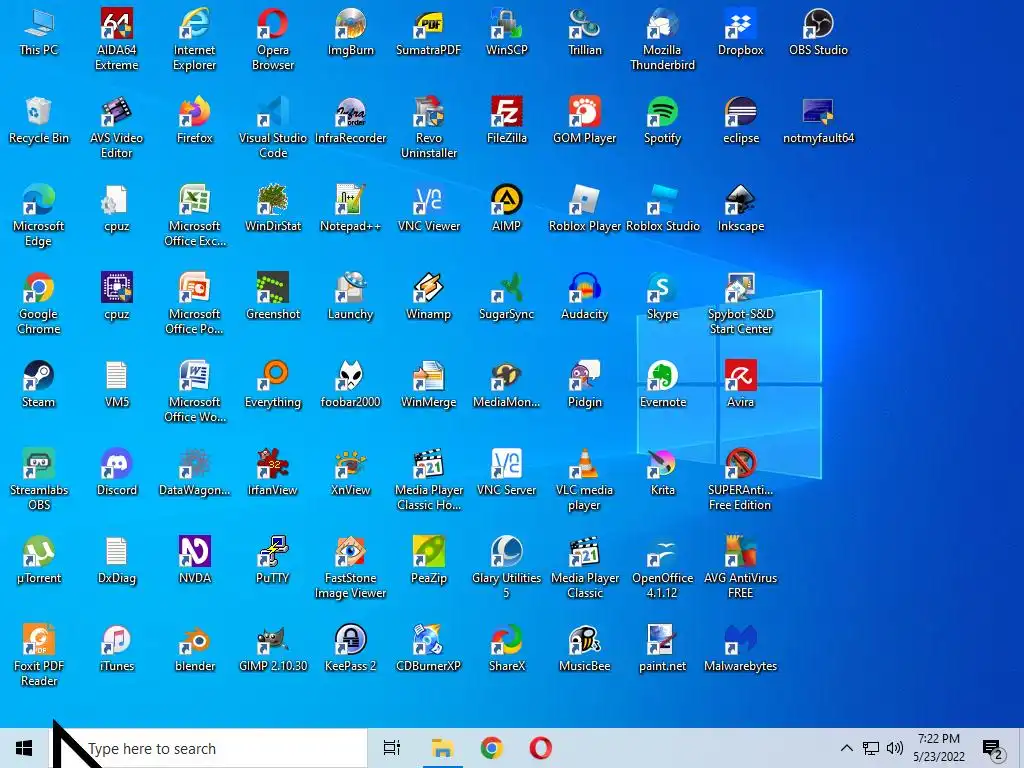
Task: Click the Visual Studio Code icon
Action: tap(273, 127)
